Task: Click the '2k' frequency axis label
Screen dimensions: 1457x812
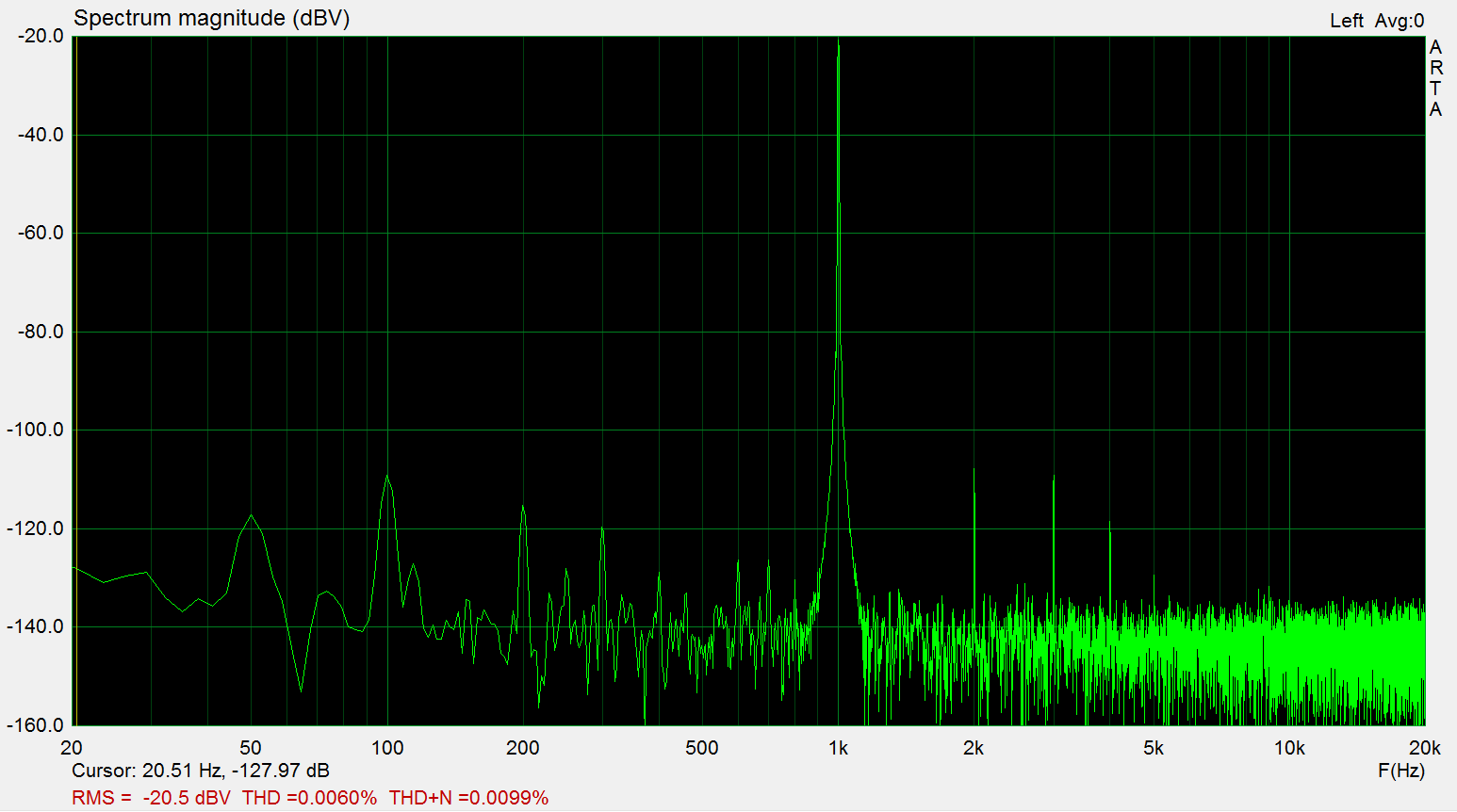Action: coord(974,748)
